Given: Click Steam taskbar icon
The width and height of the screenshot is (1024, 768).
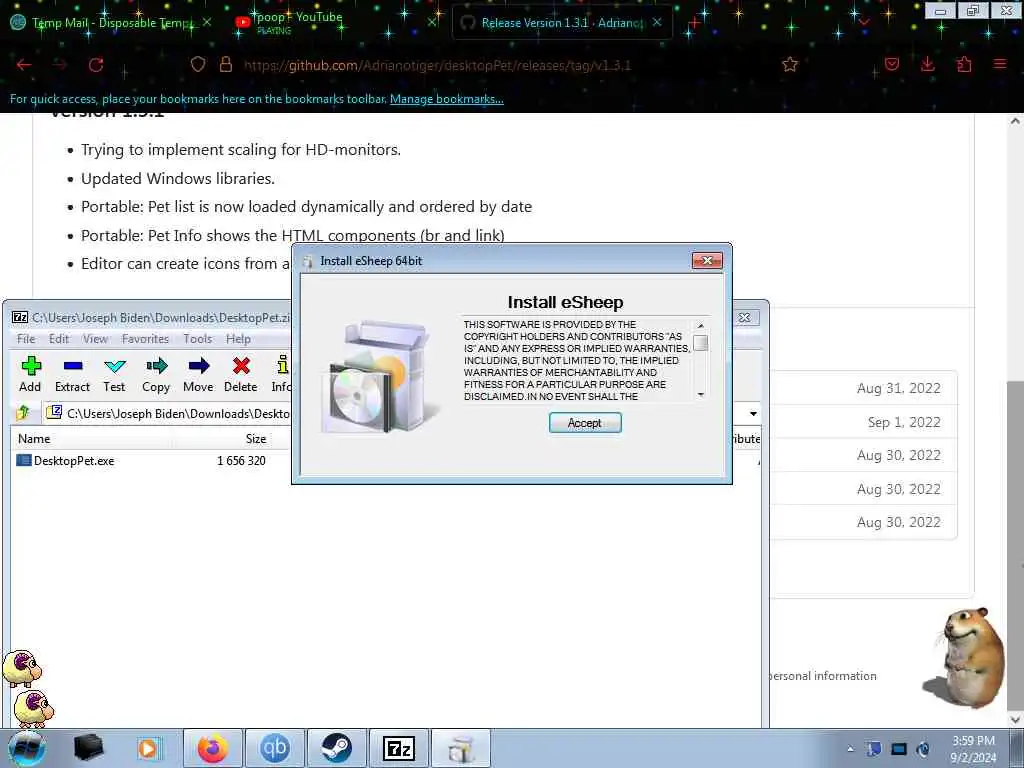Looking at the screenshot, I should click(337, 748).
